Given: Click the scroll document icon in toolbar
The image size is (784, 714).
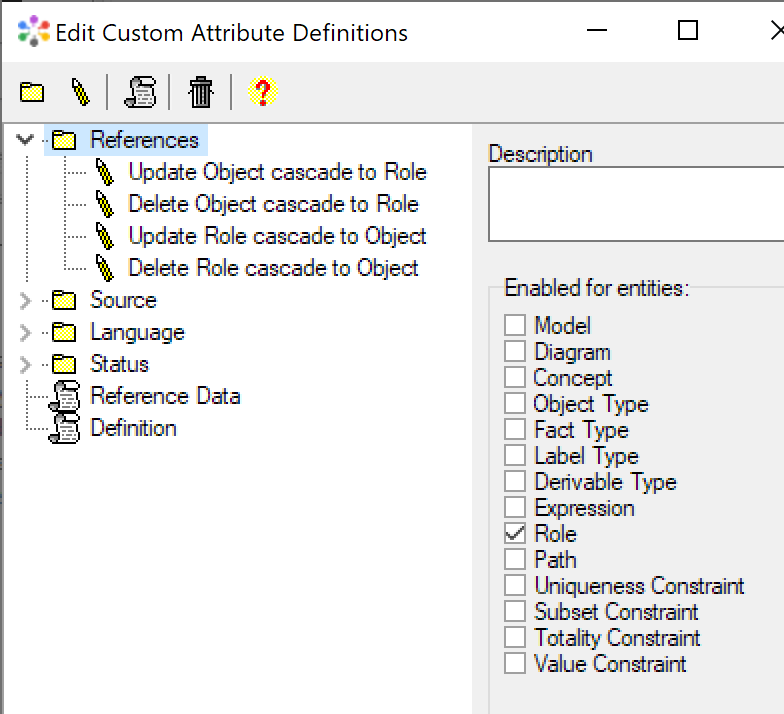Looking at the screenshot, I should (x=140, y=93).
